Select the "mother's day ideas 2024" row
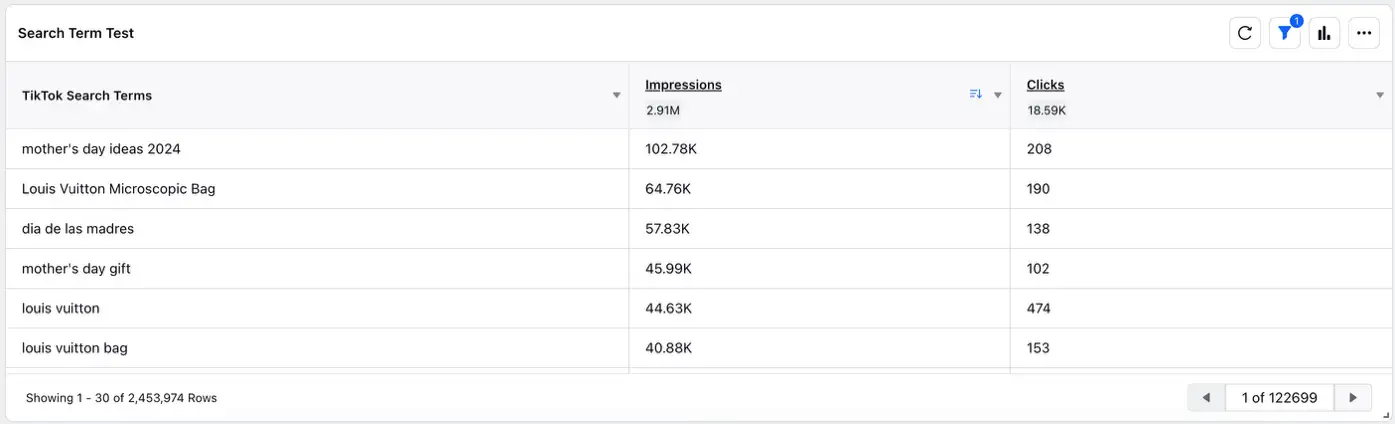This screenshot has width=1395, height=424. 101,149
